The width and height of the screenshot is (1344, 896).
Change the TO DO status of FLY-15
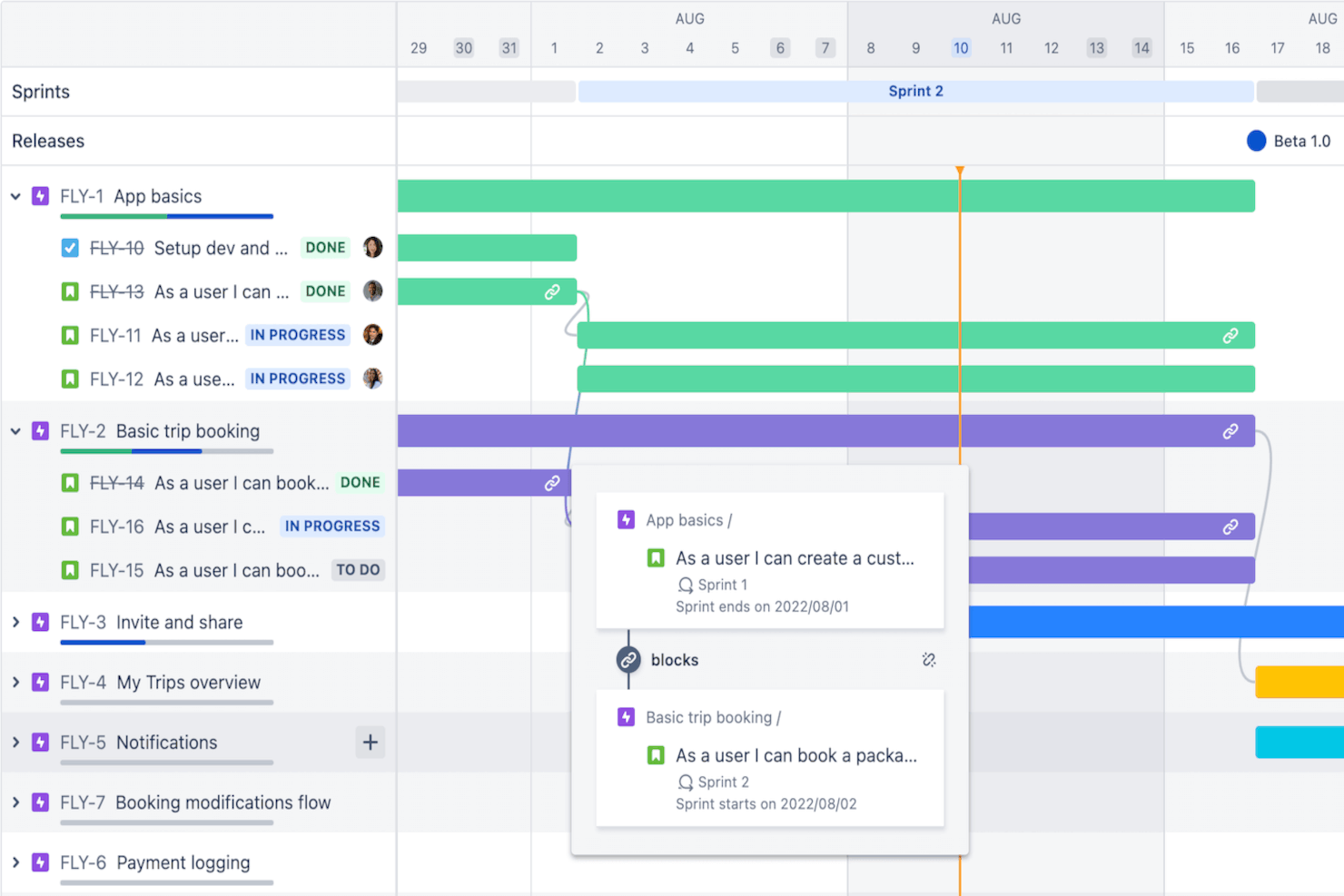click(358, 570)
